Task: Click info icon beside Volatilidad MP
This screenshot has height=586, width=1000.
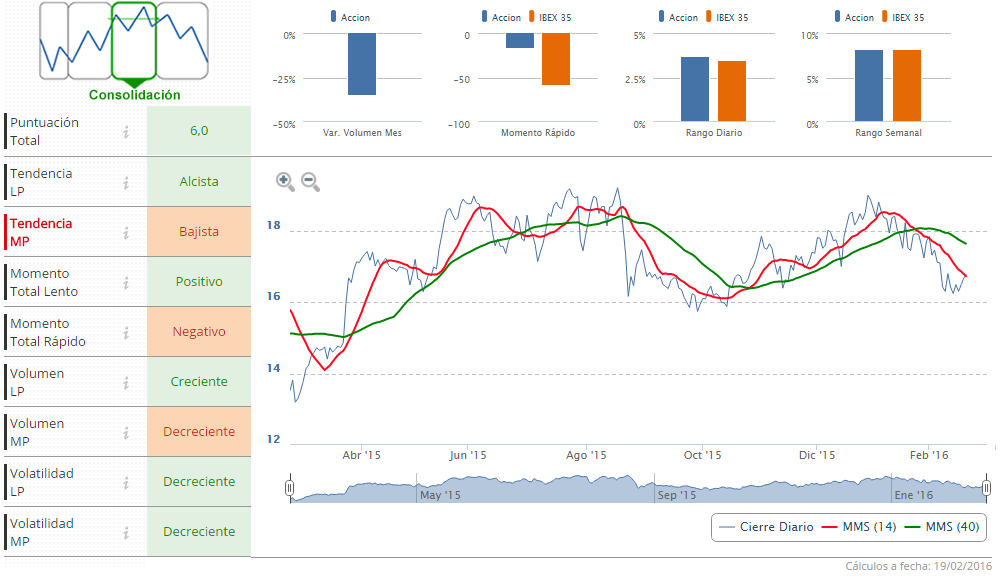Action: 127,532
